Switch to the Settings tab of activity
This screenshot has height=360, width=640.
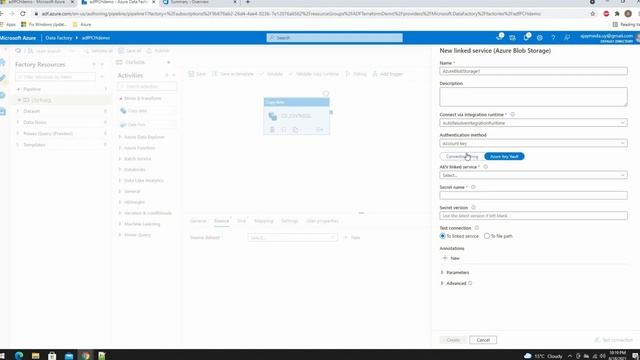pos(290,221)
